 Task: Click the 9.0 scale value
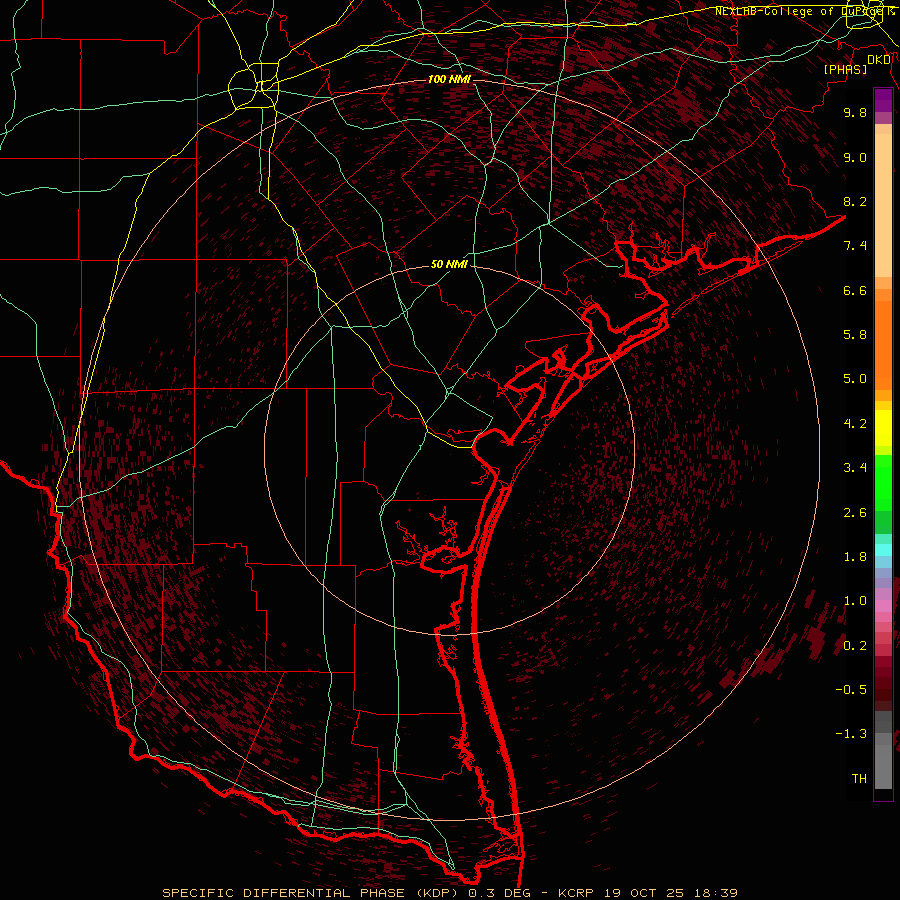click(x=855, y=157)
